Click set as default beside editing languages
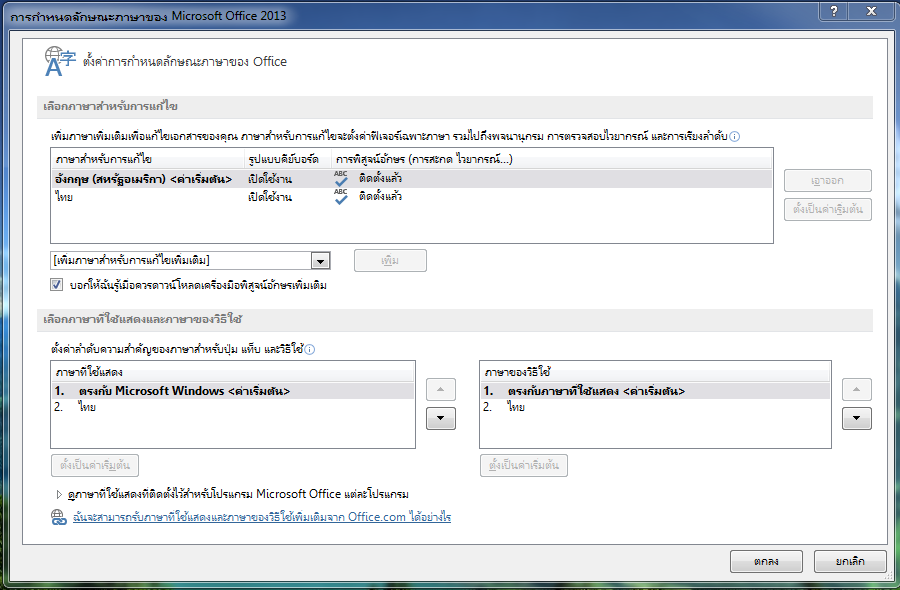 click(x=828, y=209)
